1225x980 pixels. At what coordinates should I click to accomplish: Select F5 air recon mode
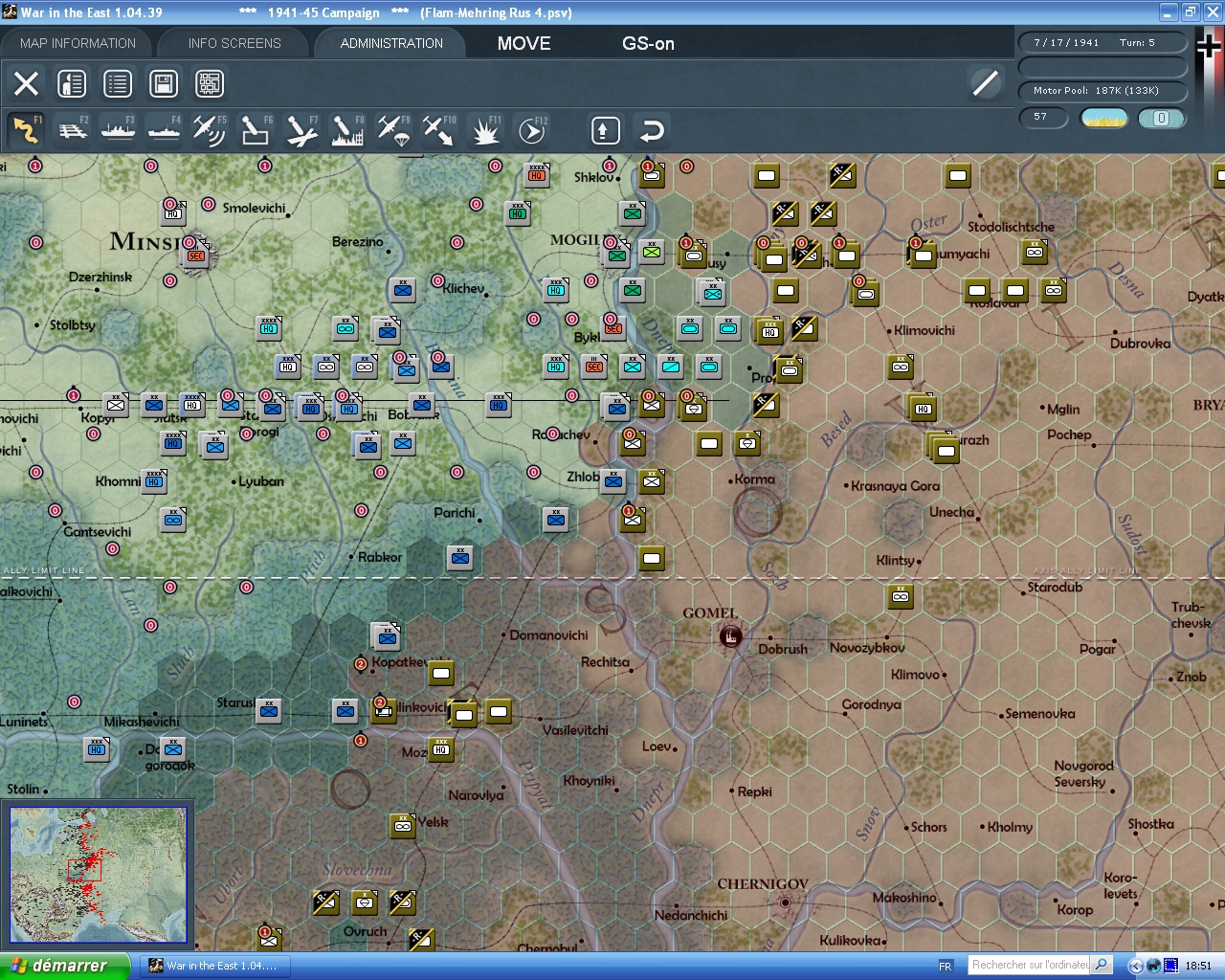click(210, 130)
